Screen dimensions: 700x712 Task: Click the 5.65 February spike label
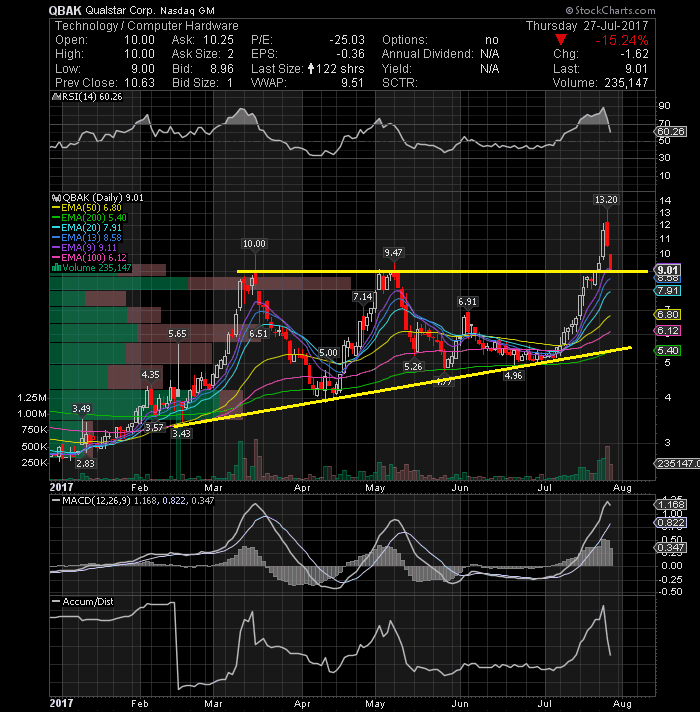[177, 334]
